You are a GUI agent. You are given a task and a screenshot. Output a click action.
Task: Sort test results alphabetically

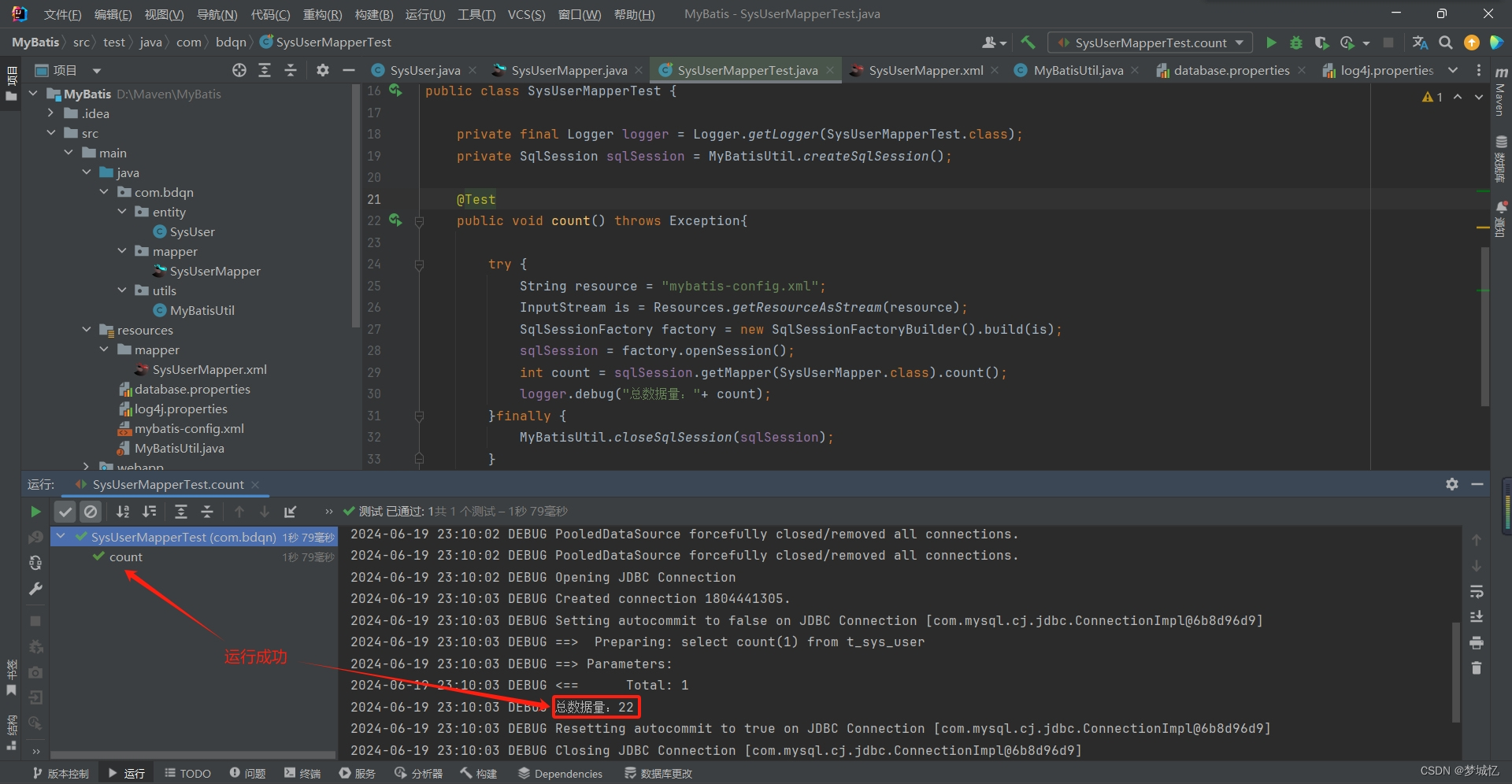(x=123, y=512)
